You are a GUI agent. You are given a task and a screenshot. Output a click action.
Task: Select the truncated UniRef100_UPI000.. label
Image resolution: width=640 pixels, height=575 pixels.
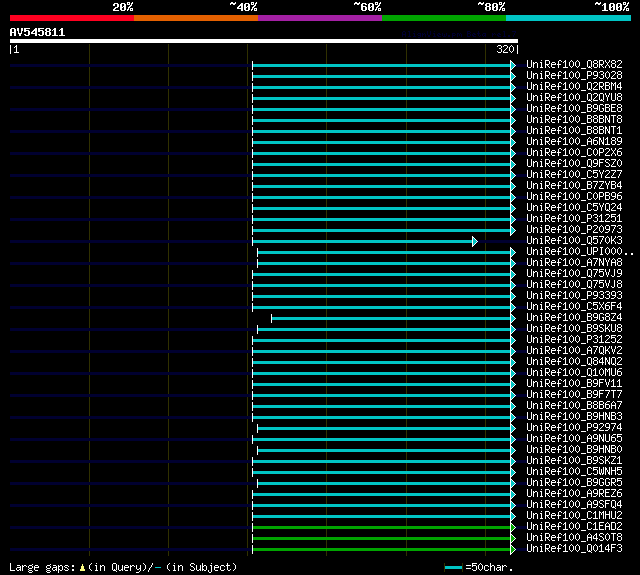coord(580,252)
